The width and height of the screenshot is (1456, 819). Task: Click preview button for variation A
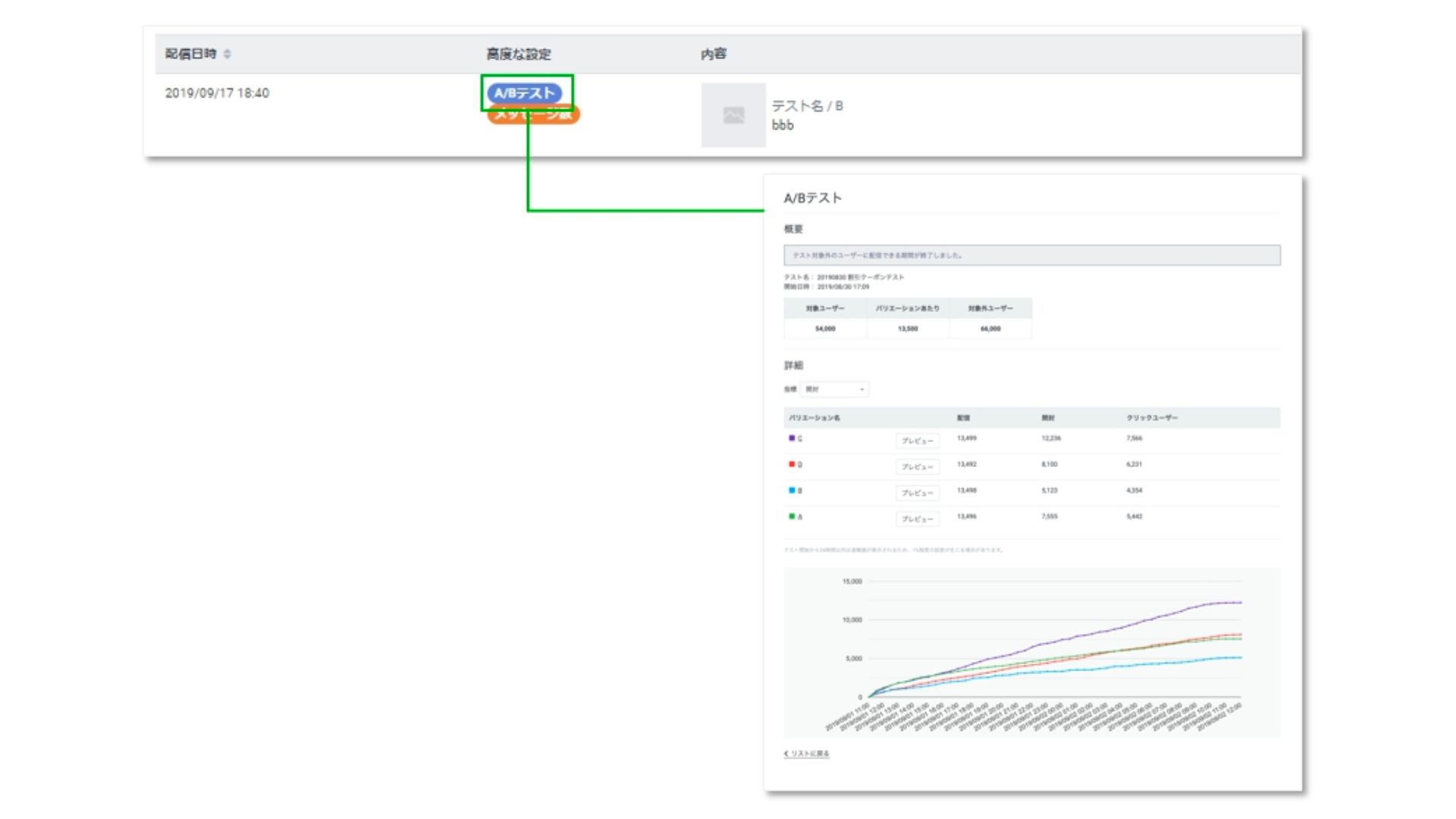(917, 519)
